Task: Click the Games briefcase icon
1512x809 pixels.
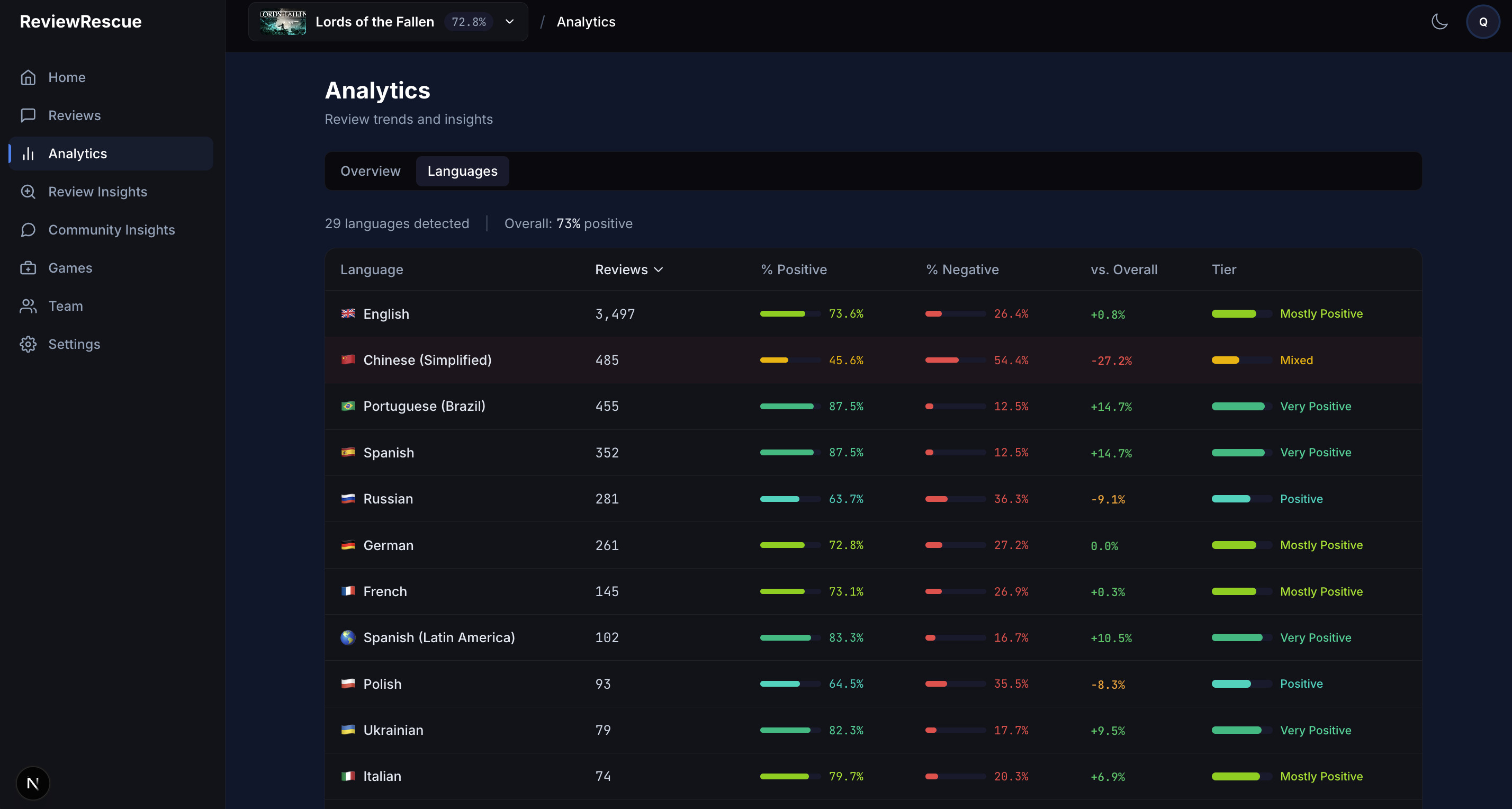Action: click(28, 268)
